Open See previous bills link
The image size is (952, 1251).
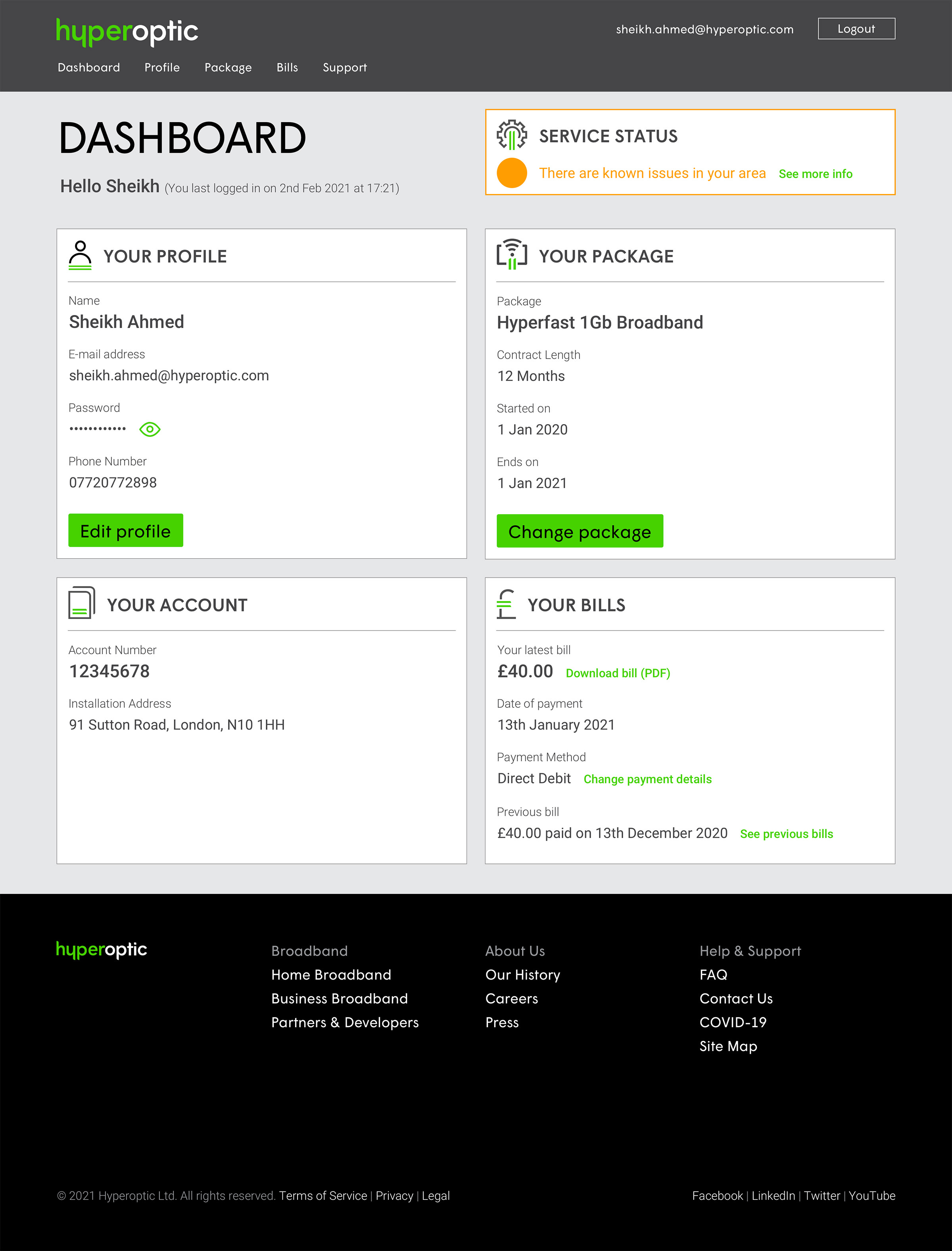click(787, 834)
